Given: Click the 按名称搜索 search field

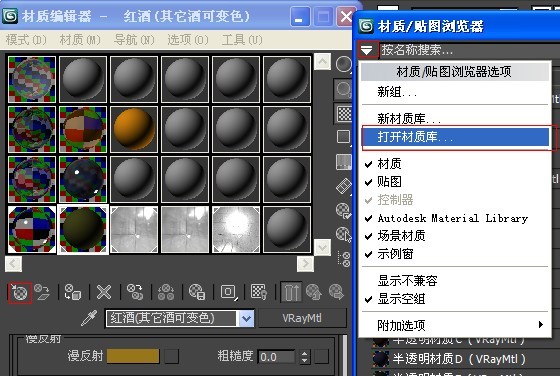Looking at the screenshot, I should click(x=468, y=50).
